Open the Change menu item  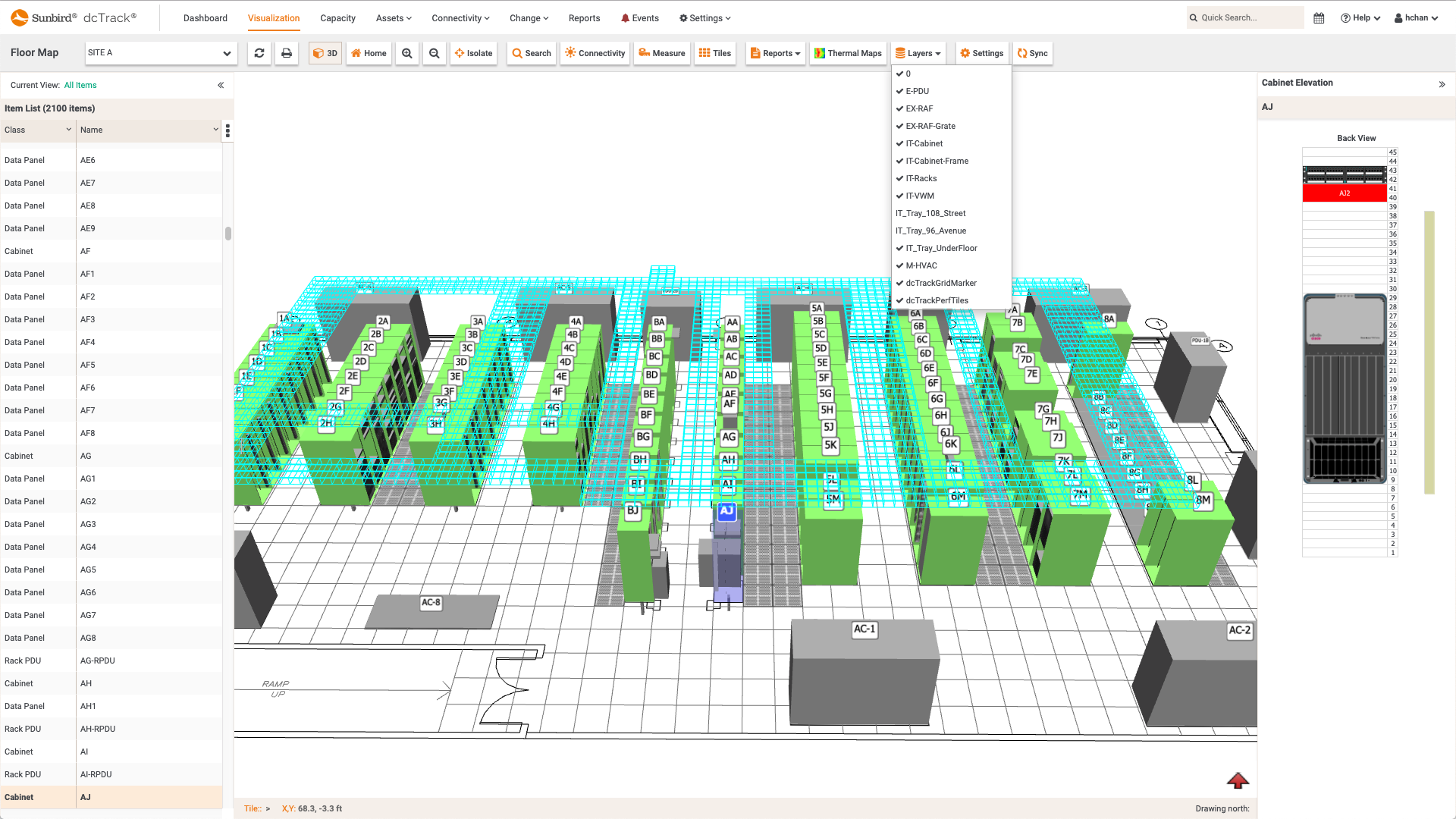[528, 18]
